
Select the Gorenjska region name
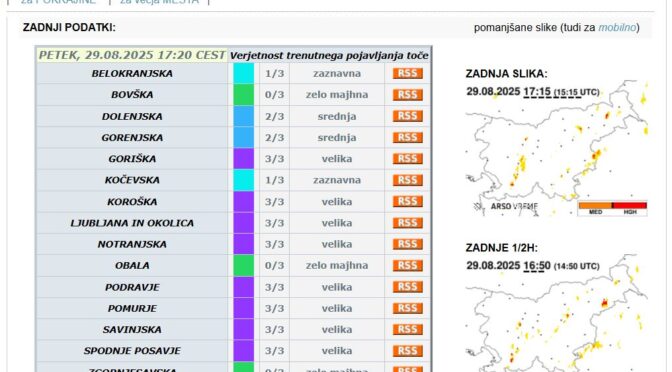pyautogui.click(x=132, y=138)
